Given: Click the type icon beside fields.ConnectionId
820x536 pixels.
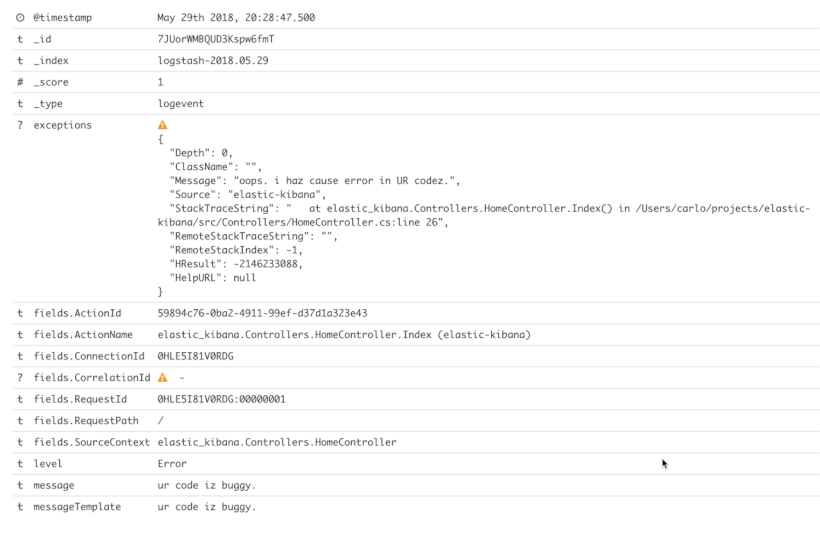Looking at the screenshot, I should (x=20, y=356).
